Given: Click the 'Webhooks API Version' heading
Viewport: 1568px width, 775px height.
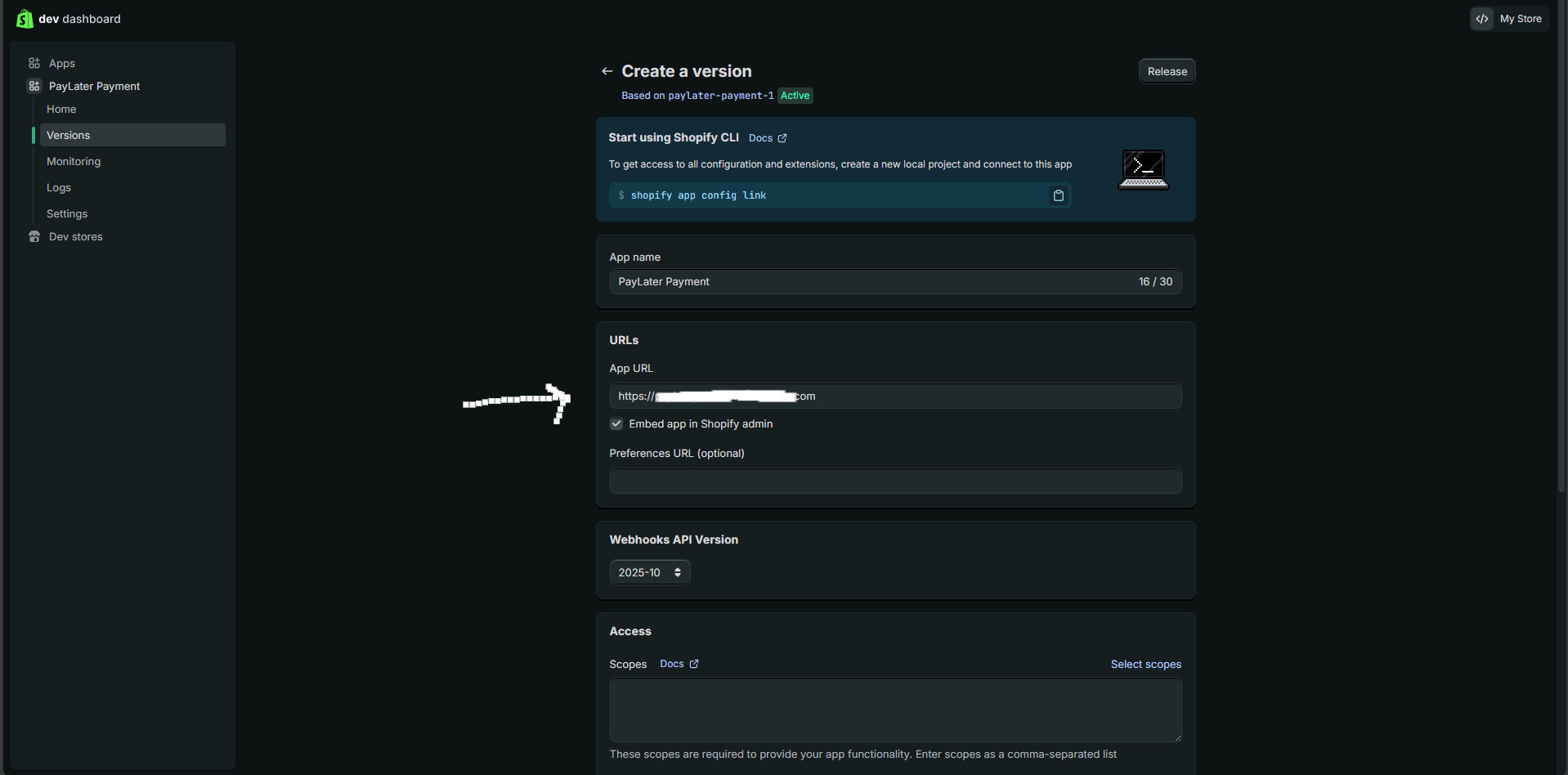Looking at the screenshot, I should point(674,540).
